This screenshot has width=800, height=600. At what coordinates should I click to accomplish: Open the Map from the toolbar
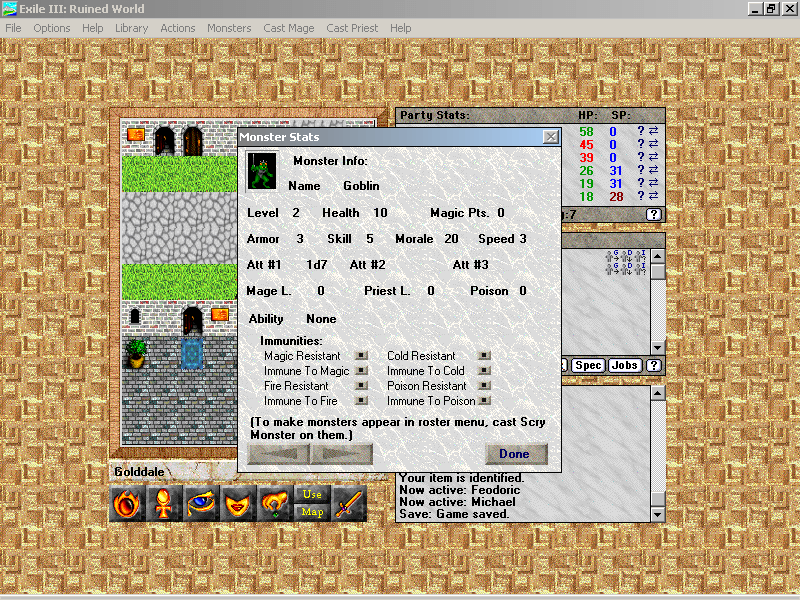(312, 512)
